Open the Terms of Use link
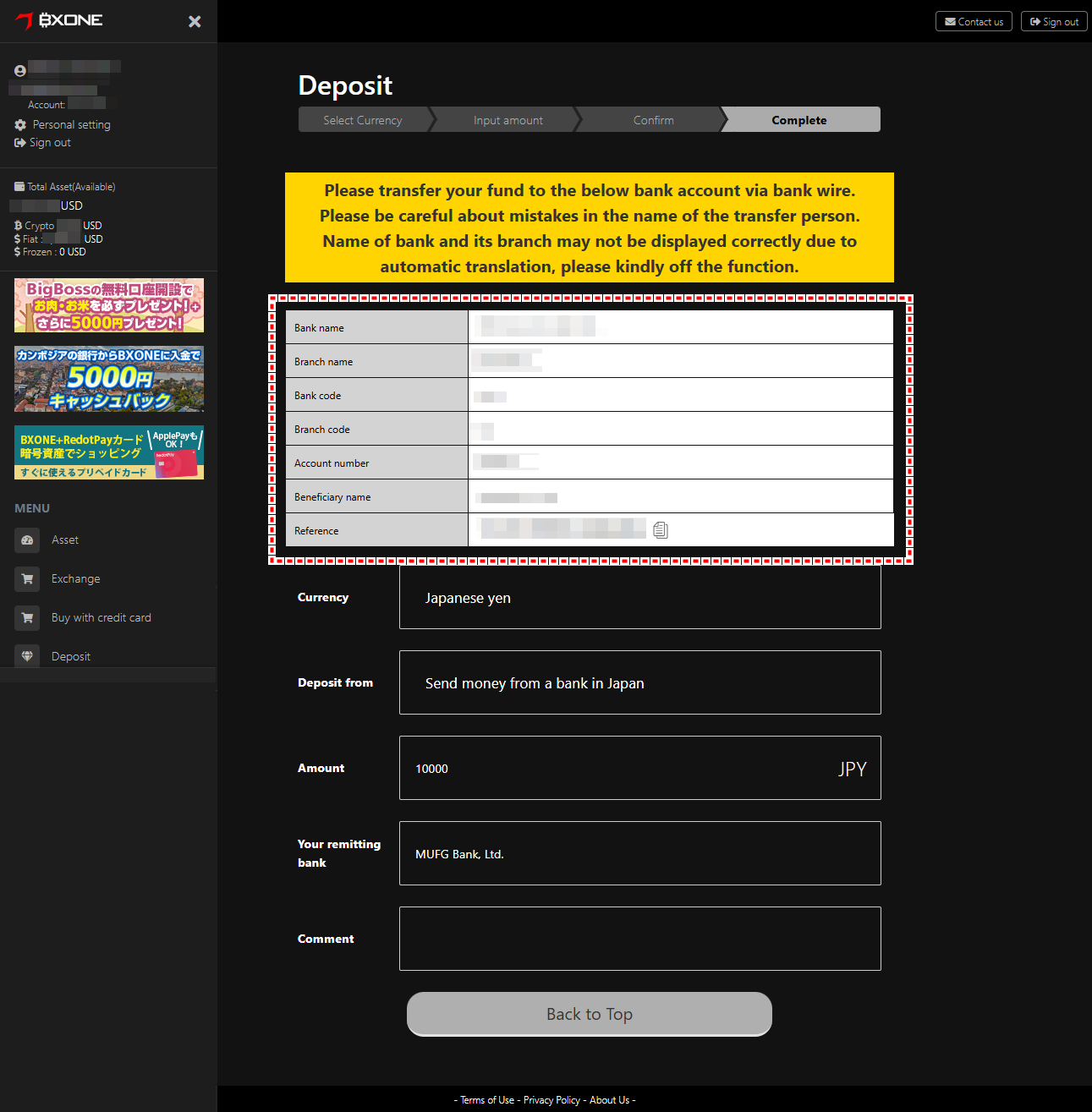Screen dimensions: 1092x1112 click(x=487, y=1100)
